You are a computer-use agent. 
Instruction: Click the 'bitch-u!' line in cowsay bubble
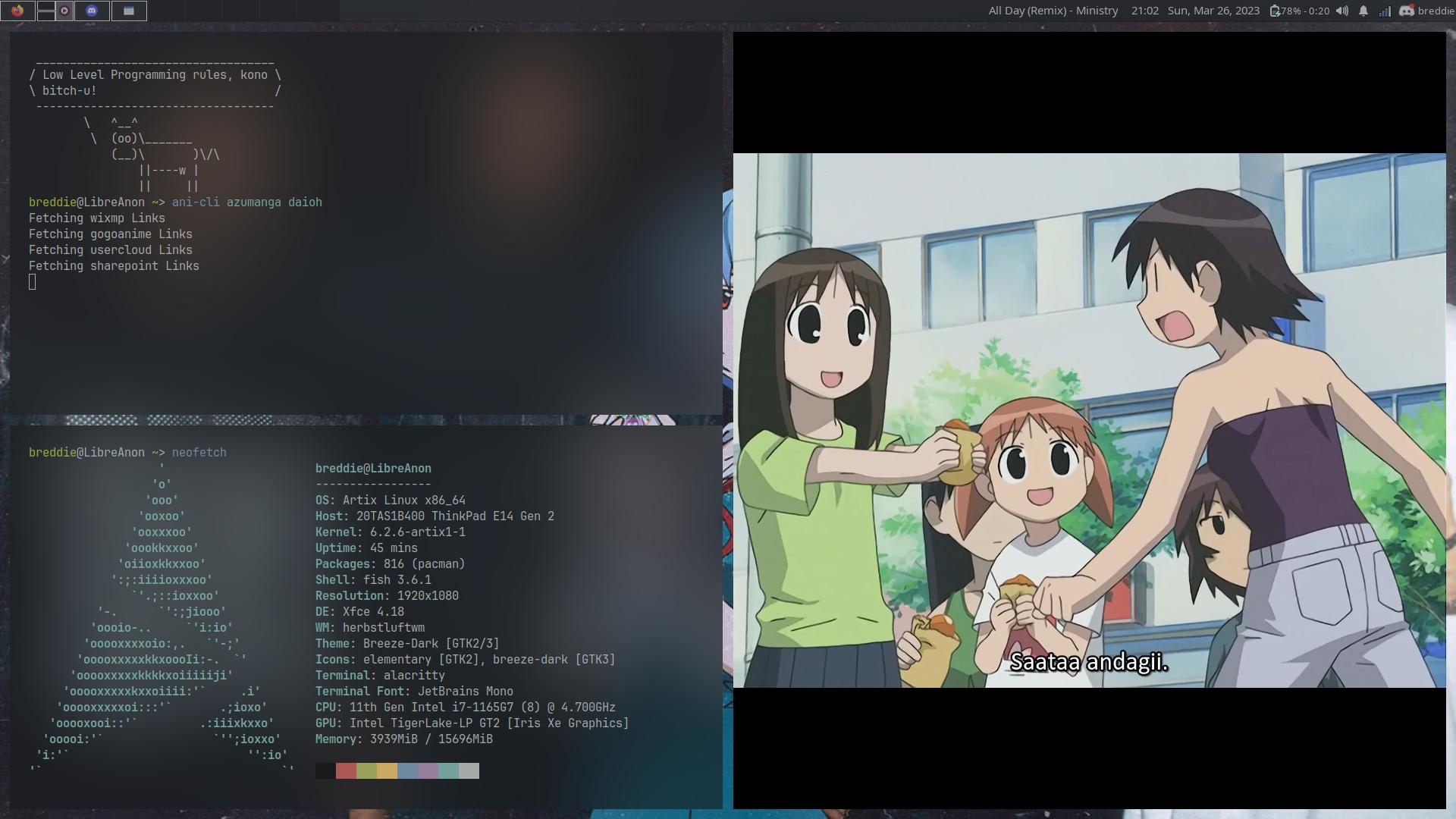[70, 91]
